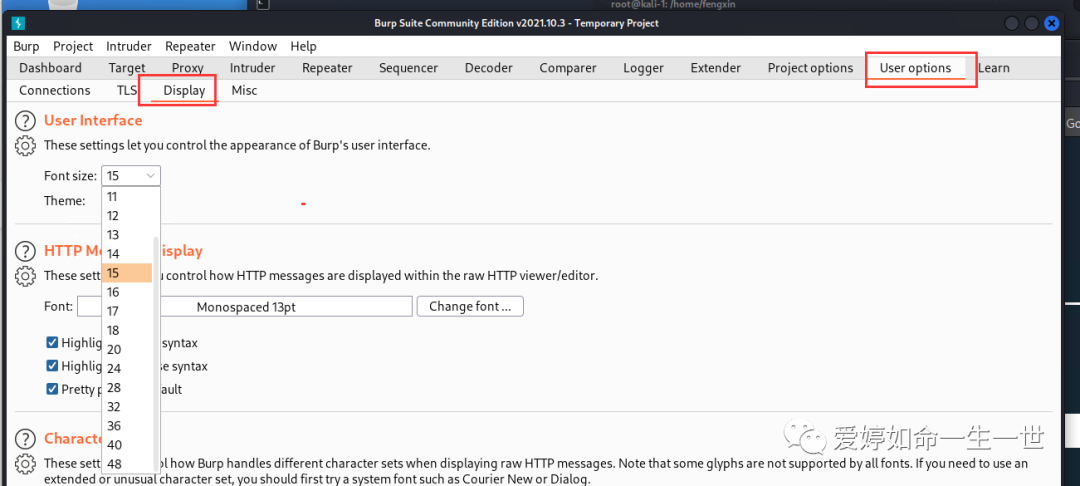Choose font size 16 from list
1080x486 pixels.
click(127, 292)
